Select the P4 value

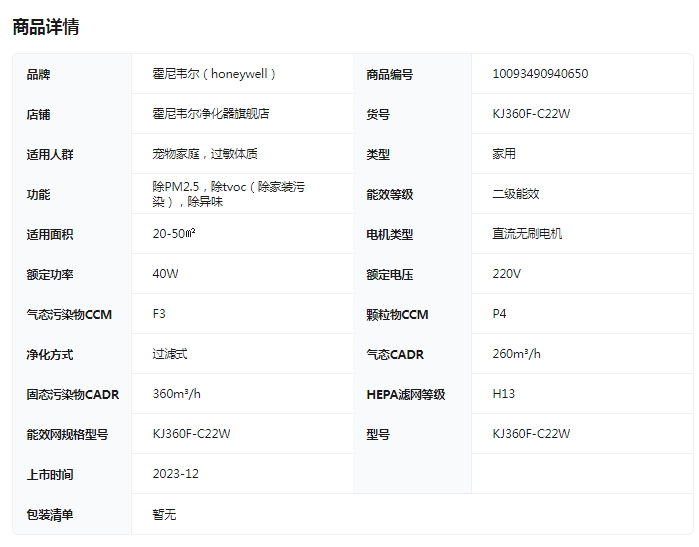[x=499, y=314]
